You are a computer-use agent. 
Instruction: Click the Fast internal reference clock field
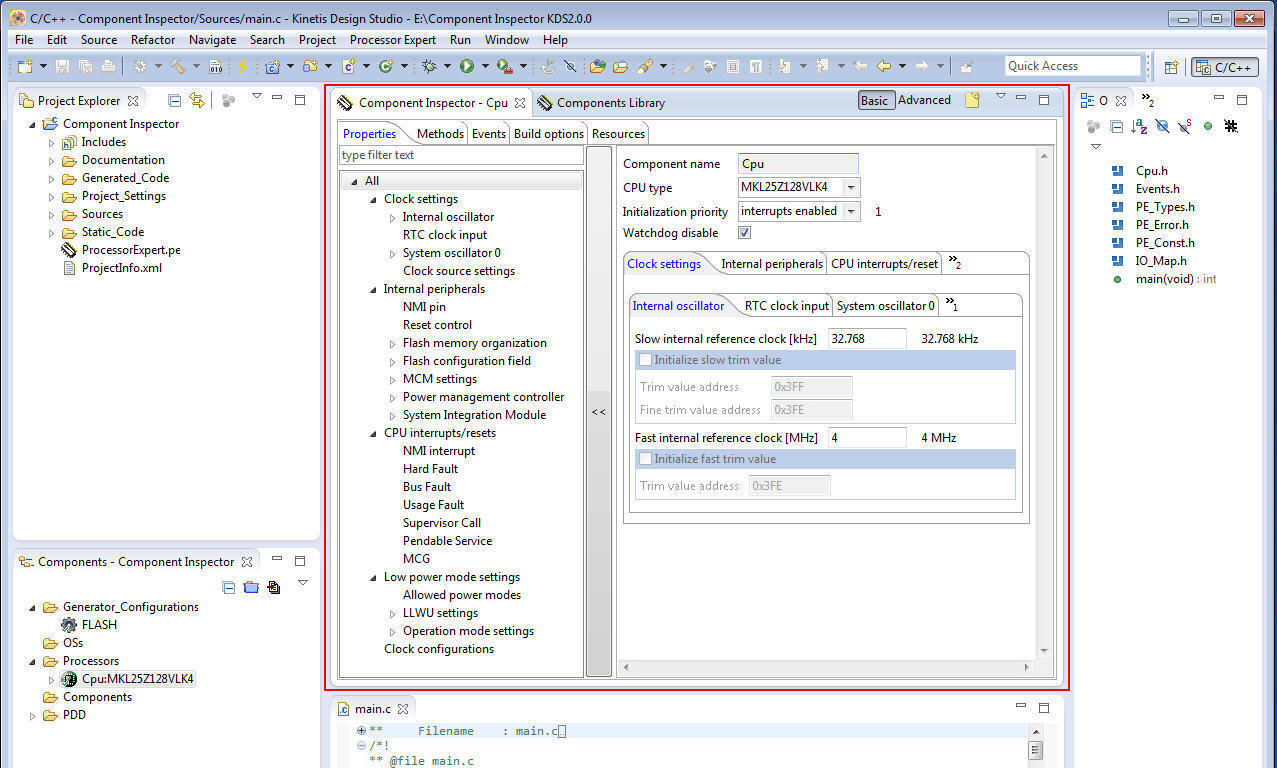(867, 437)
